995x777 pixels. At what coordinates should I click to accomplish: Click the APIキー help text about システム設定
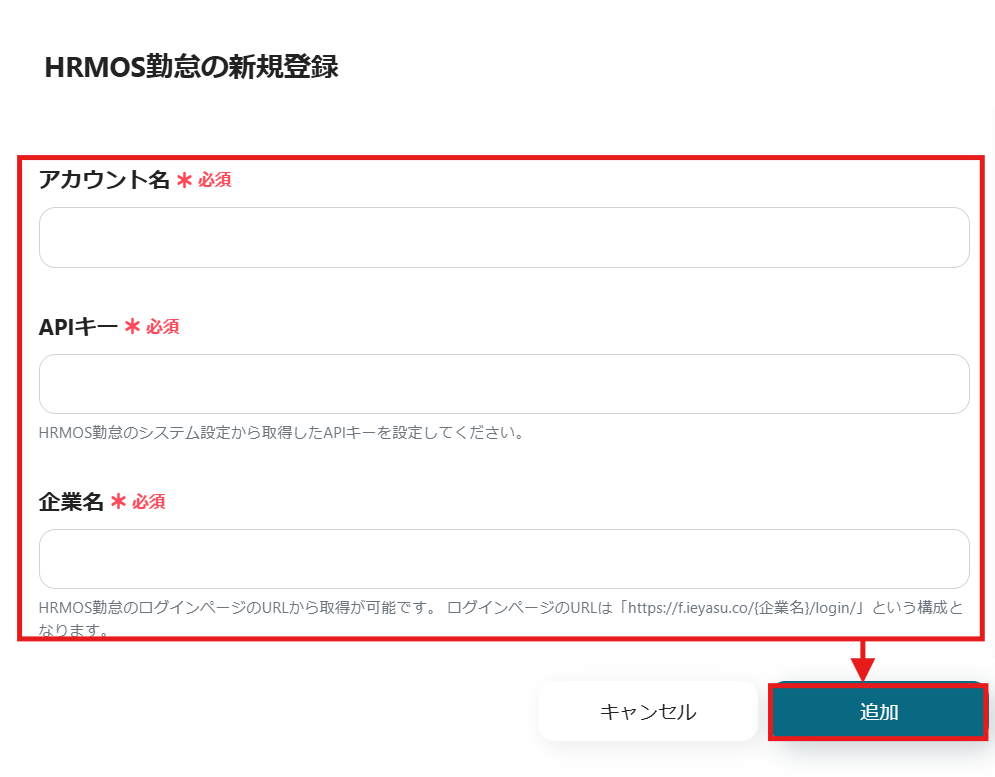point(281,432)
